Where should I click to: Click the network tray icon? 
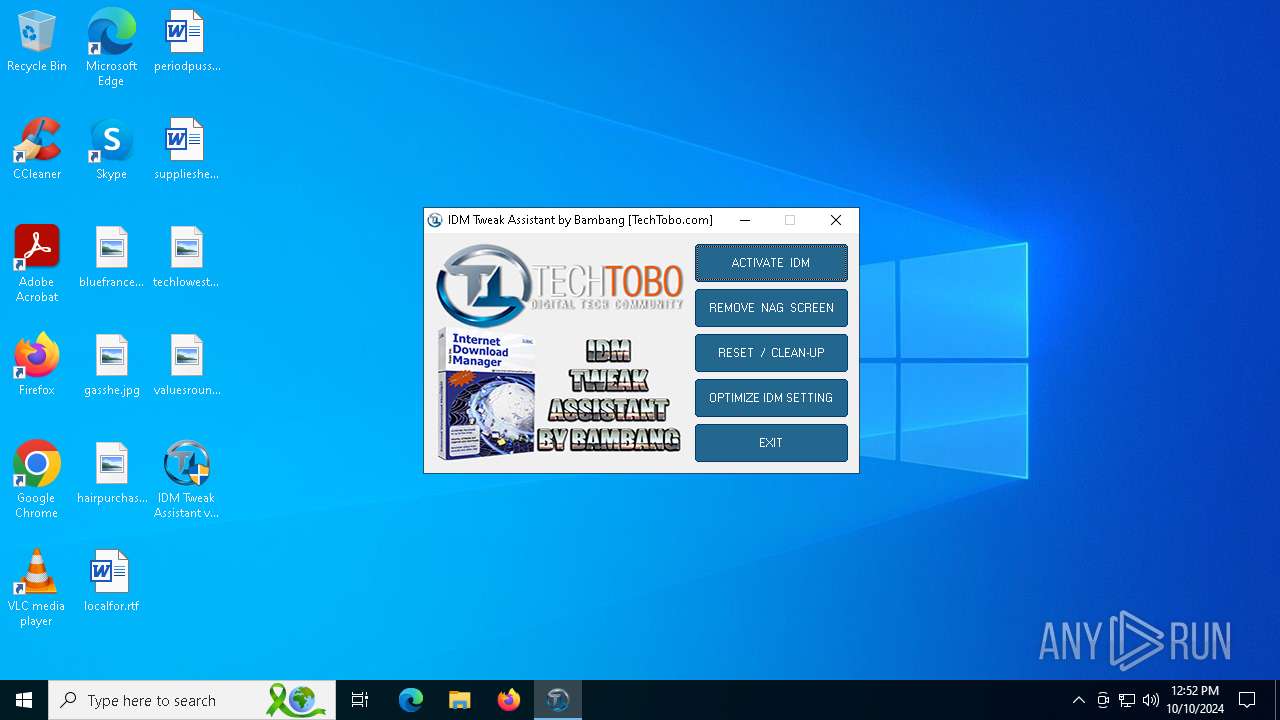click(1127, 700)
